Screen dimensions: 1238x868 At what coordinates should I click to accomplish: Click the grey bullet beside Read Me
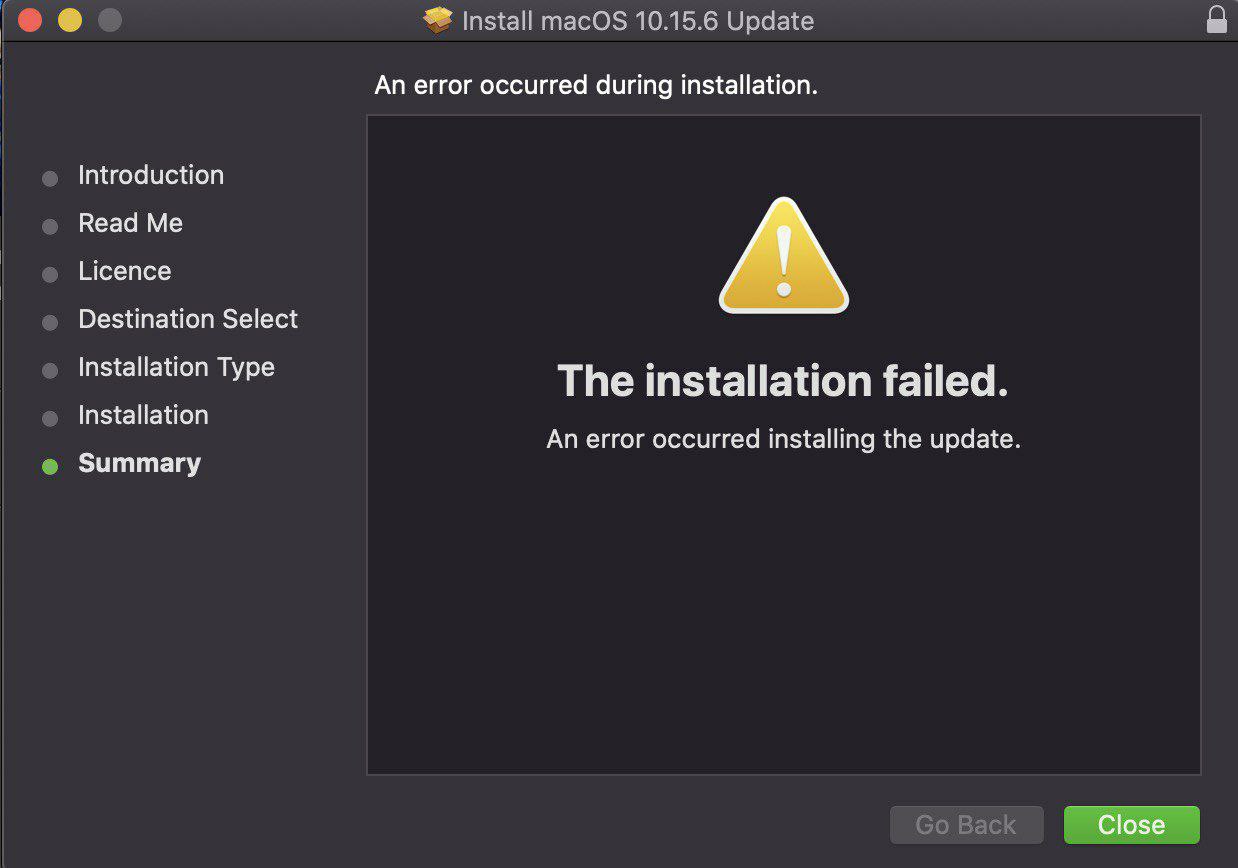point(50,227)
